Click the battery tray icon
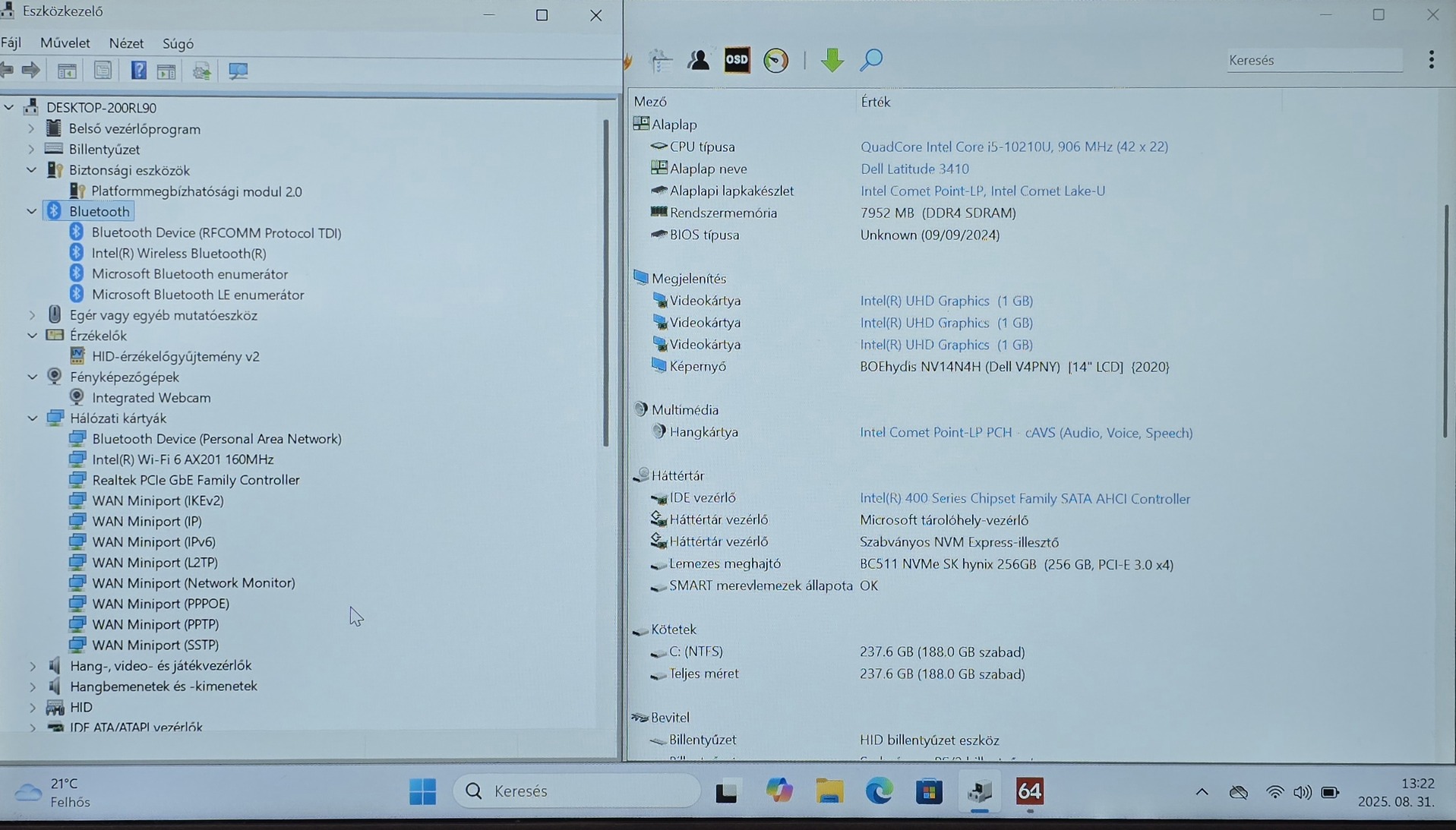 (x=1330, y=792)
